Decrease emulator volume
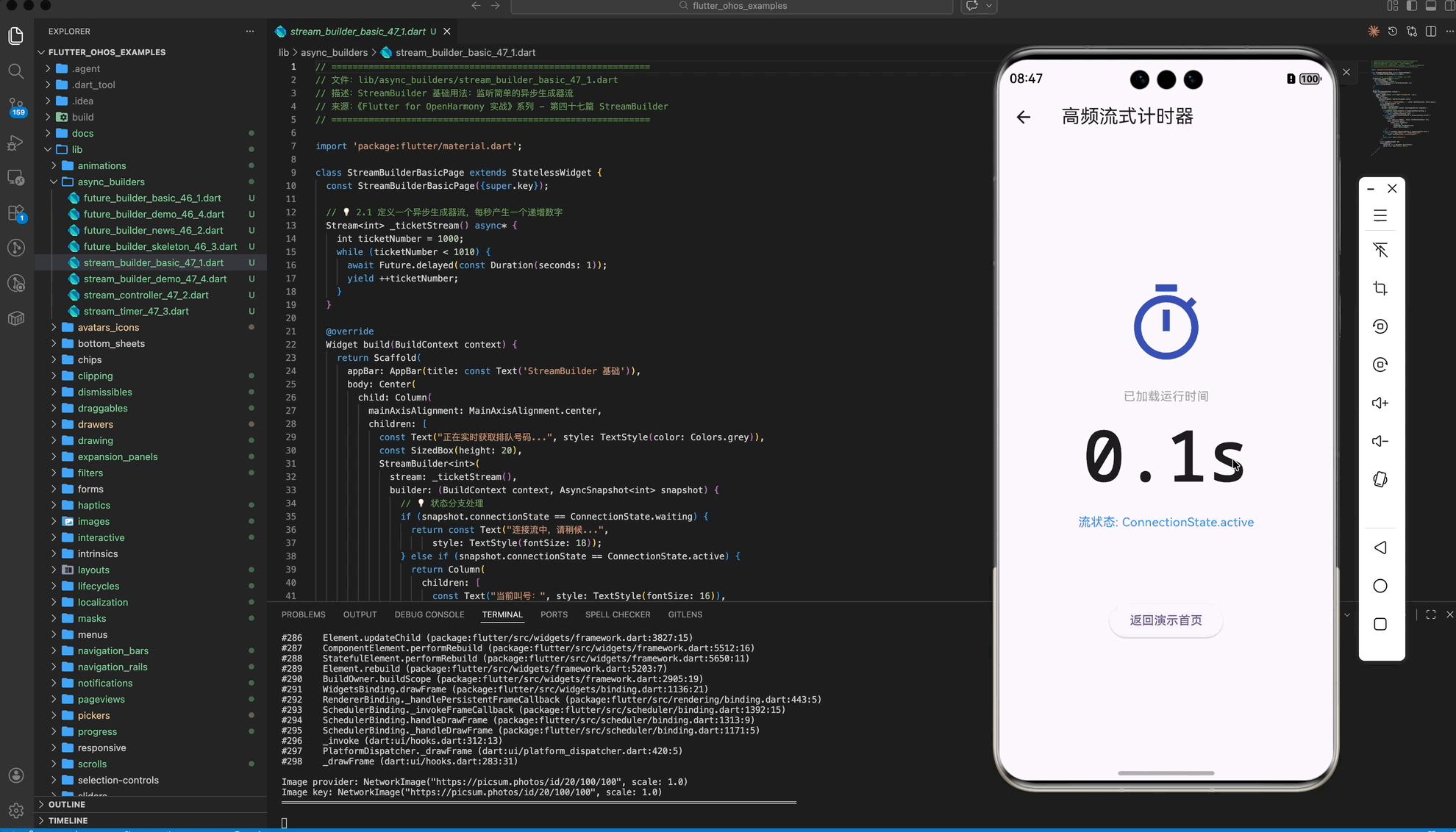Viewport: 1456px width, 832px height. coord(1380,441)
